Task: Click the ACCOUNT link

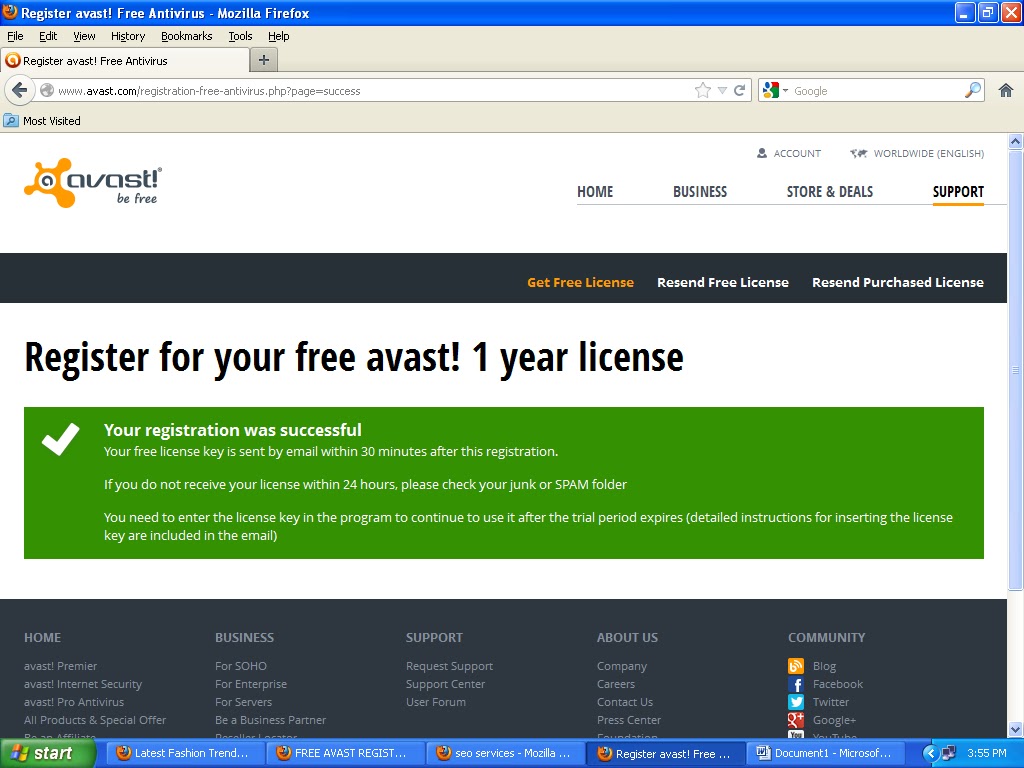Action: pyautogui.click(x=797, y=153)
